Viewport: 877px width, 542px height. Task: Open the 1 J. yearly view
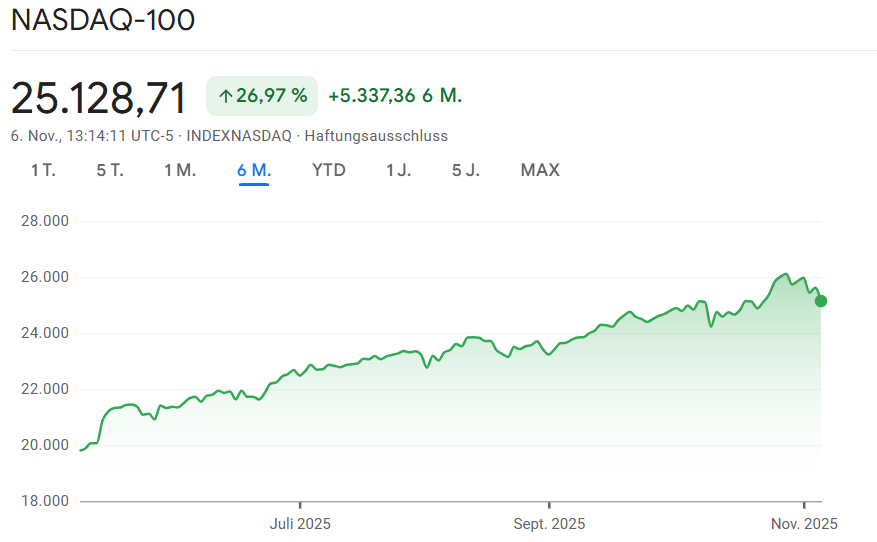click(x=399, y=170)
